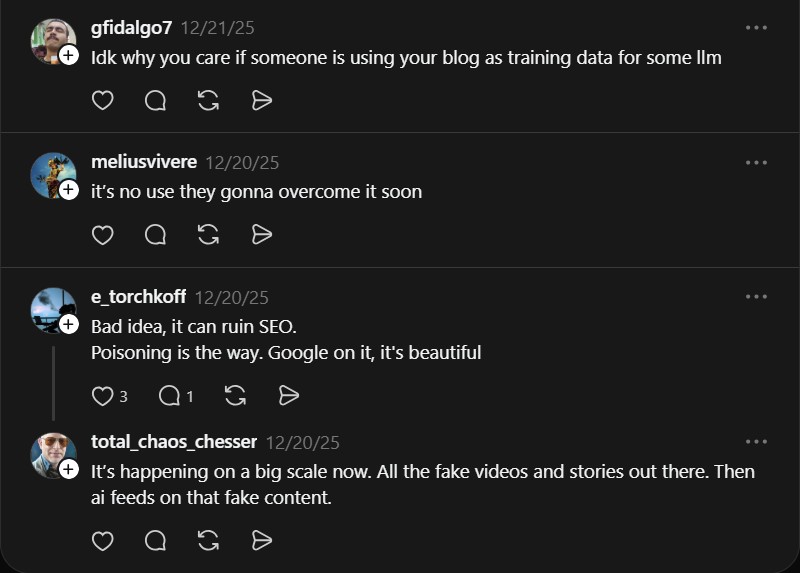Follow e_torchkoff via avatar plus badge

[x=69, y=325]
